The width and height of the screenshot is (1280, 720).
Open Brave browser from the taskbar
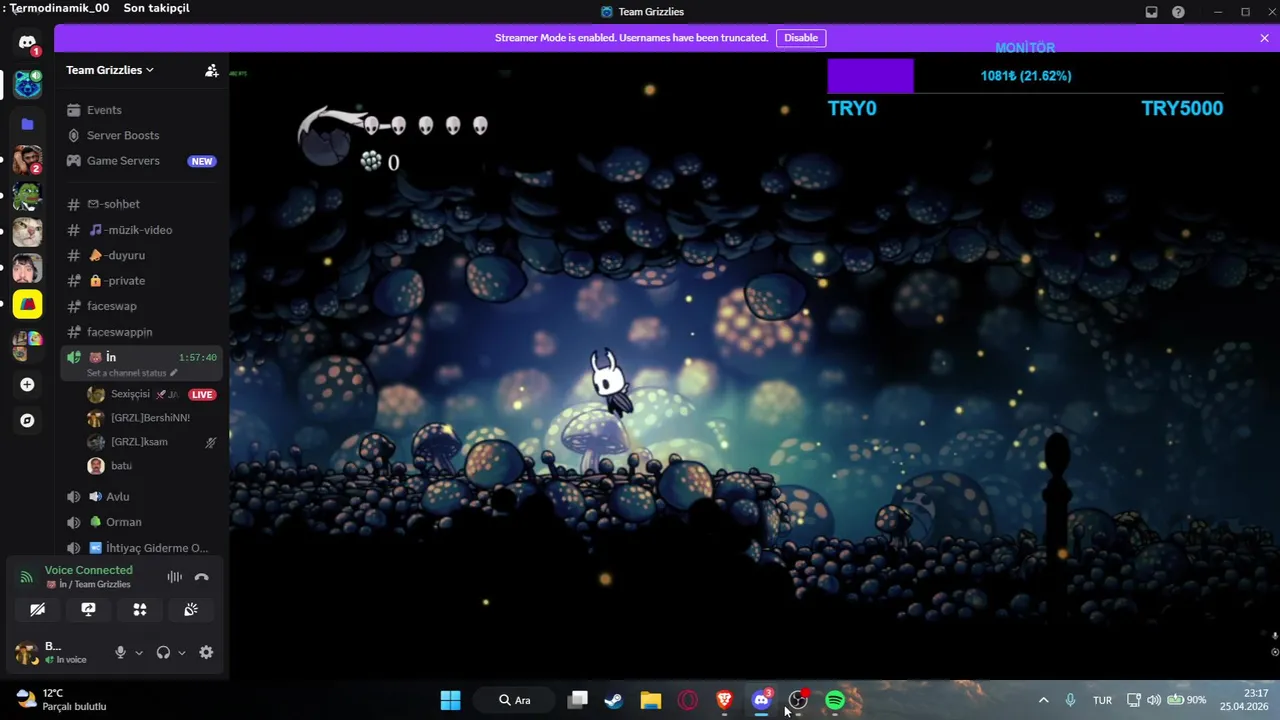pos(725,700)
